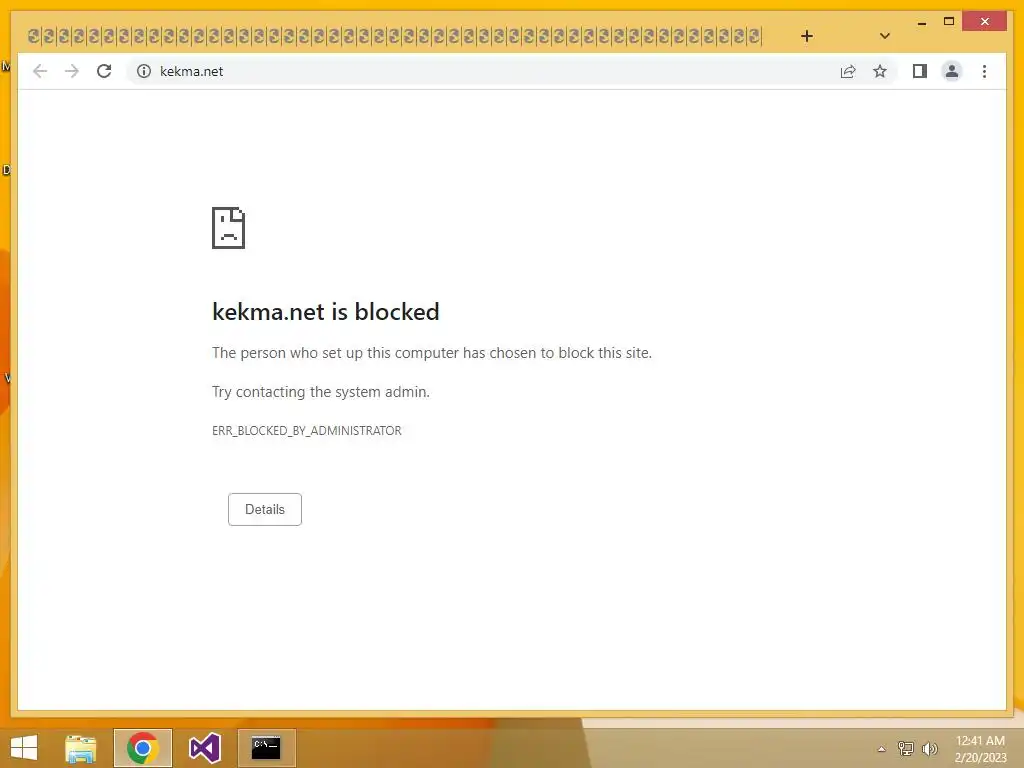Minimize the Chrome window

pyautogui.click(x=921, y=22)
